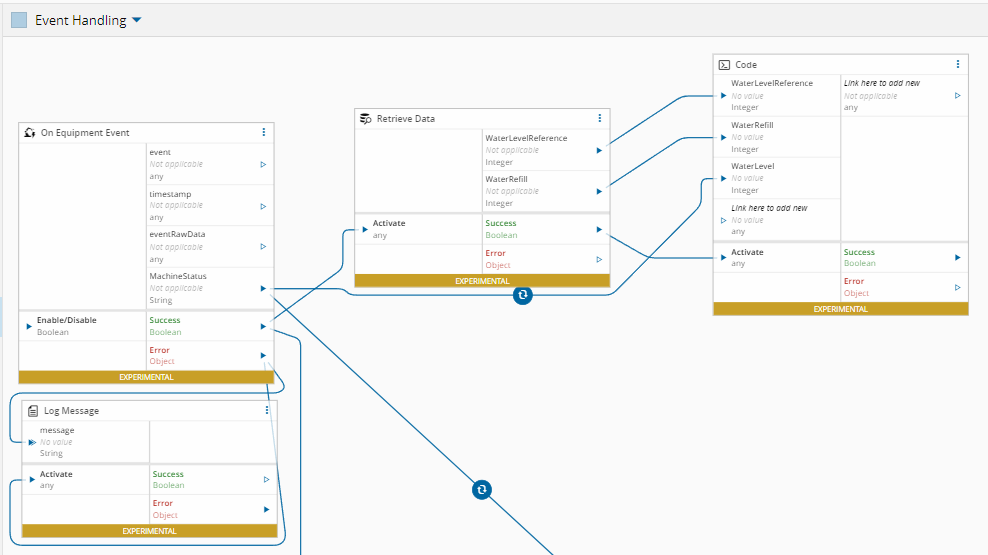
Task: Click the Retrieve Data block icon
Action: point(366,118)
